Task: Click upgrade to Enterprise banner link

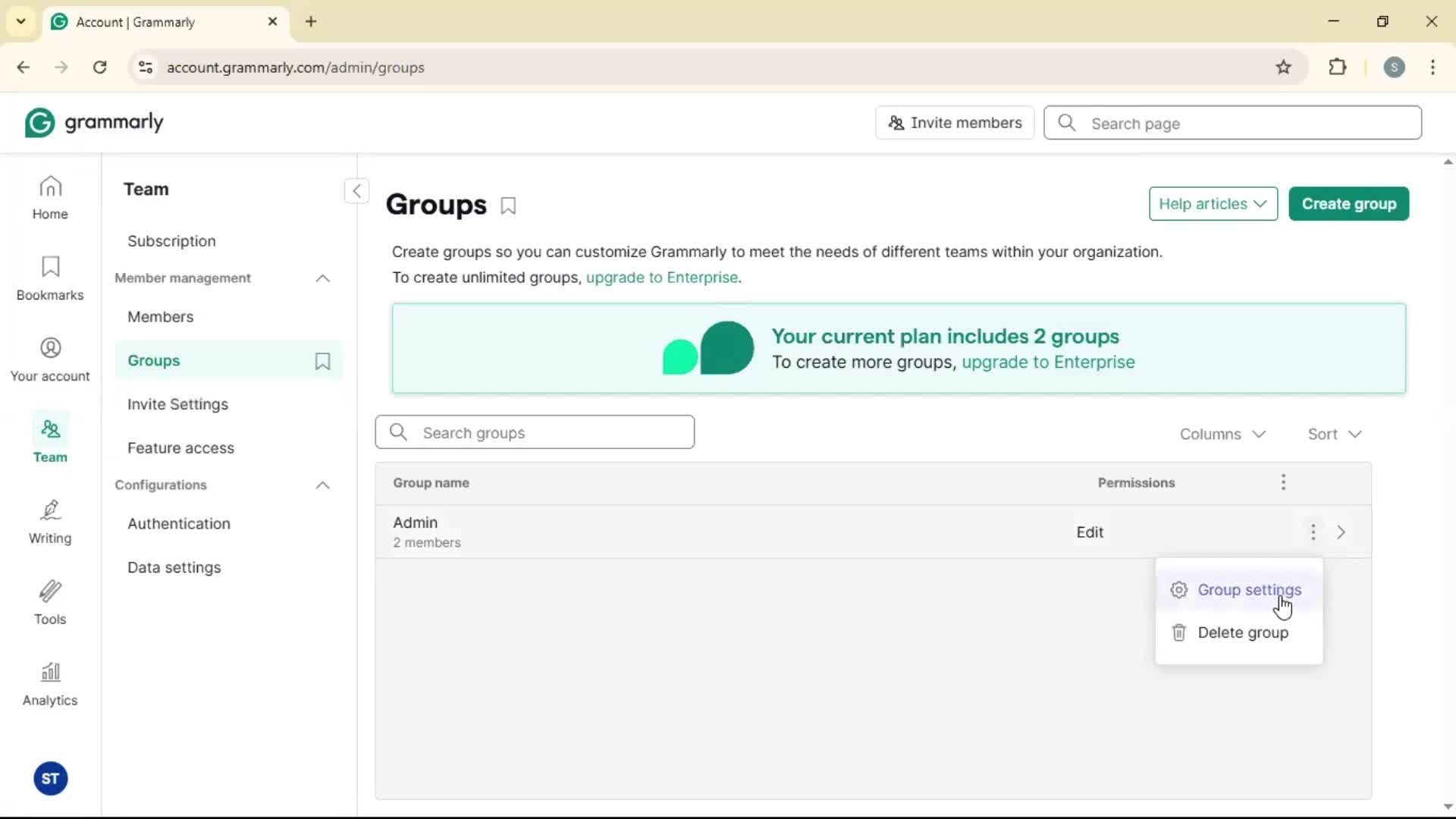Action: point(1048,362)
